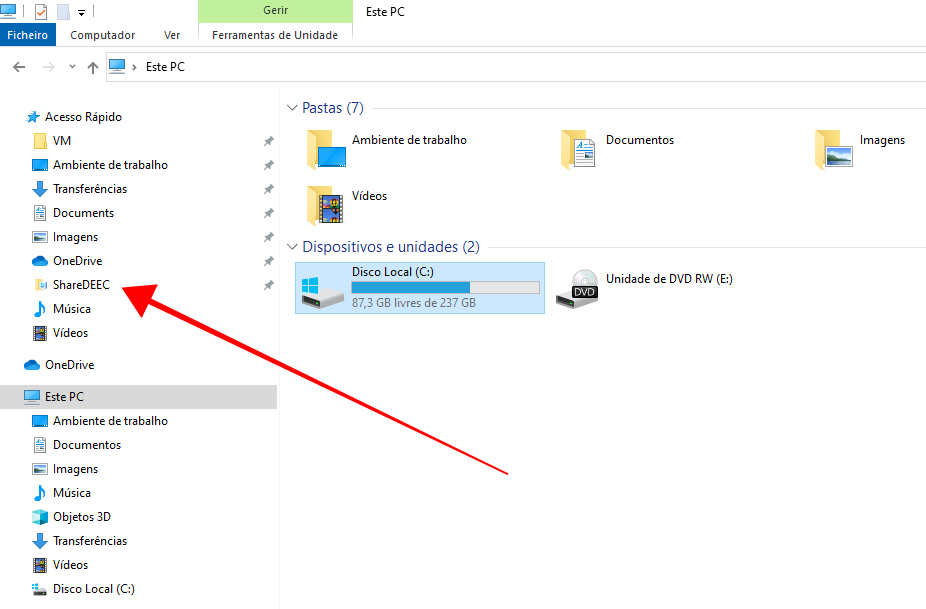Switch to the Computador ribbon tab
The width and height of the screenshot is (926, 609).
(x=103, y=35)
